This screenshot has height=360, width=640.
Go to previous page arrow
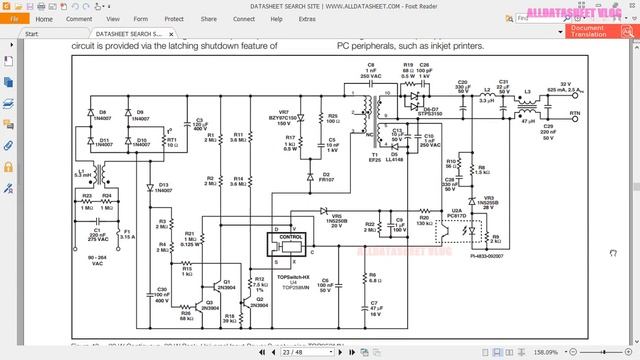click(x=273, y=352)
